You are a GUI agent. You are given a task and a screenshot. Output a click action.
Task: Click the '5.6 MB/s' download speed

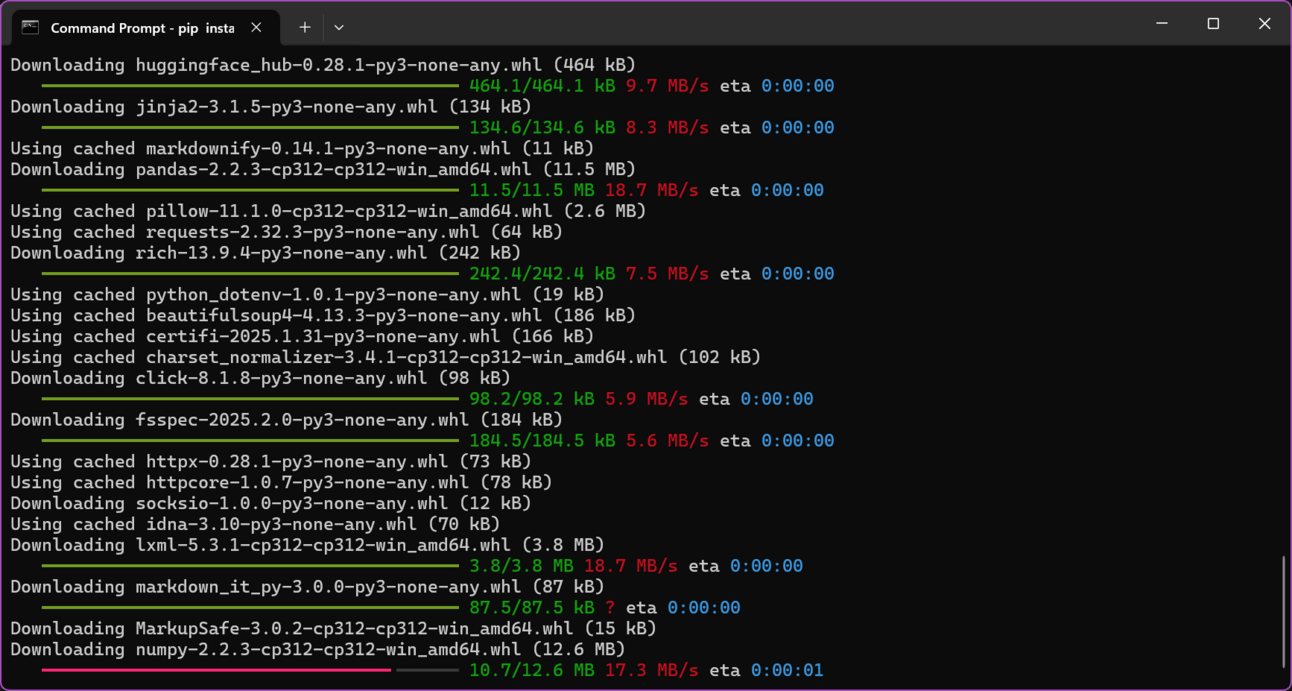click(x=667, y=441)
